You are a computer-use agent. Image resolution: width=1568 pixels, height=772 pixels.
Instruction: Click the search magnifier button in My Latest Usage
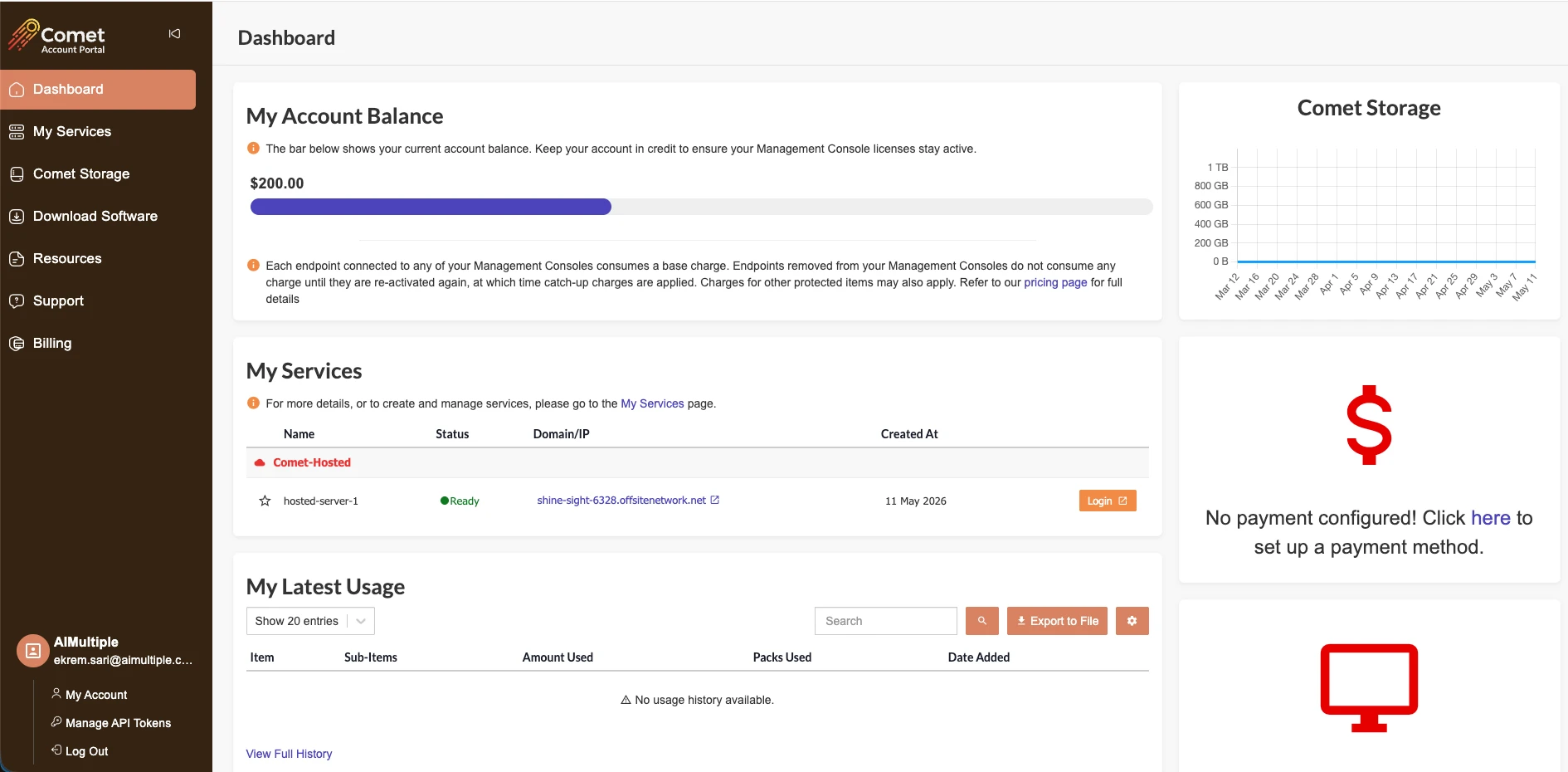(982, 621)
